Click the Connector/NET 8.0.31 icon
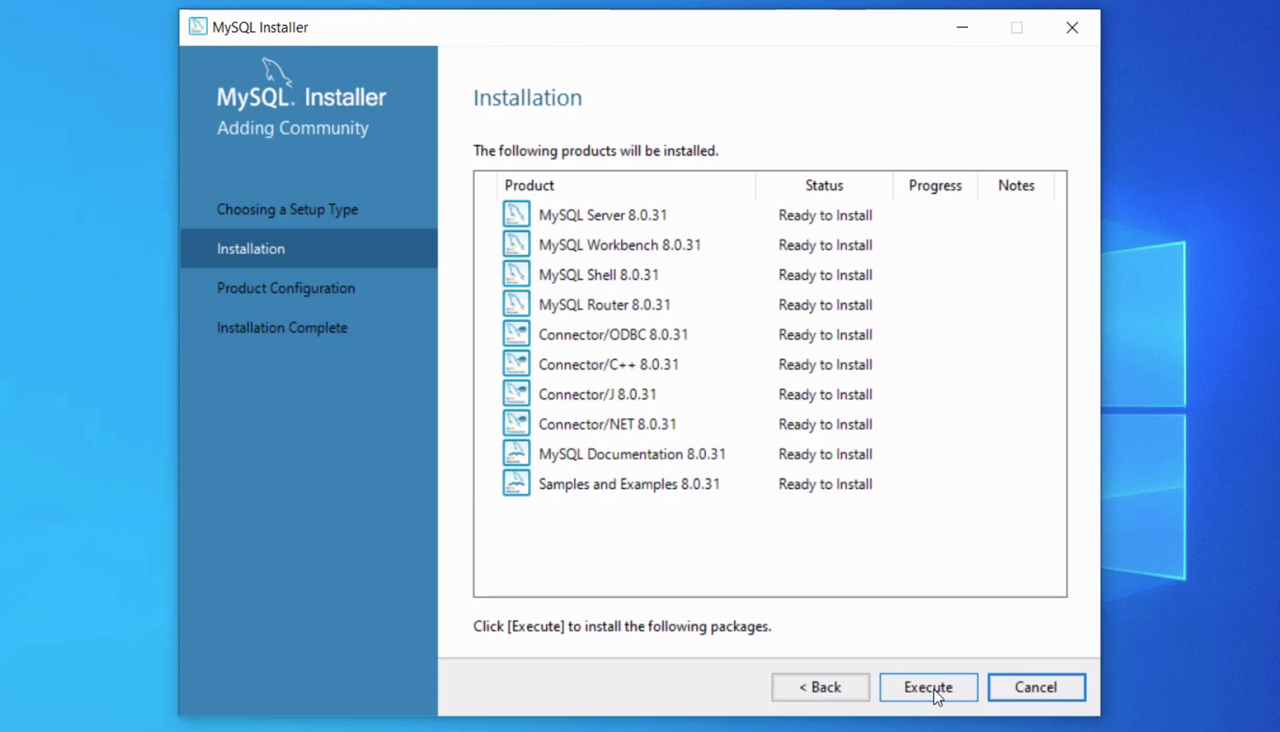The width and height of the screenshot is (1280, 732). click(x=516, y=424)
